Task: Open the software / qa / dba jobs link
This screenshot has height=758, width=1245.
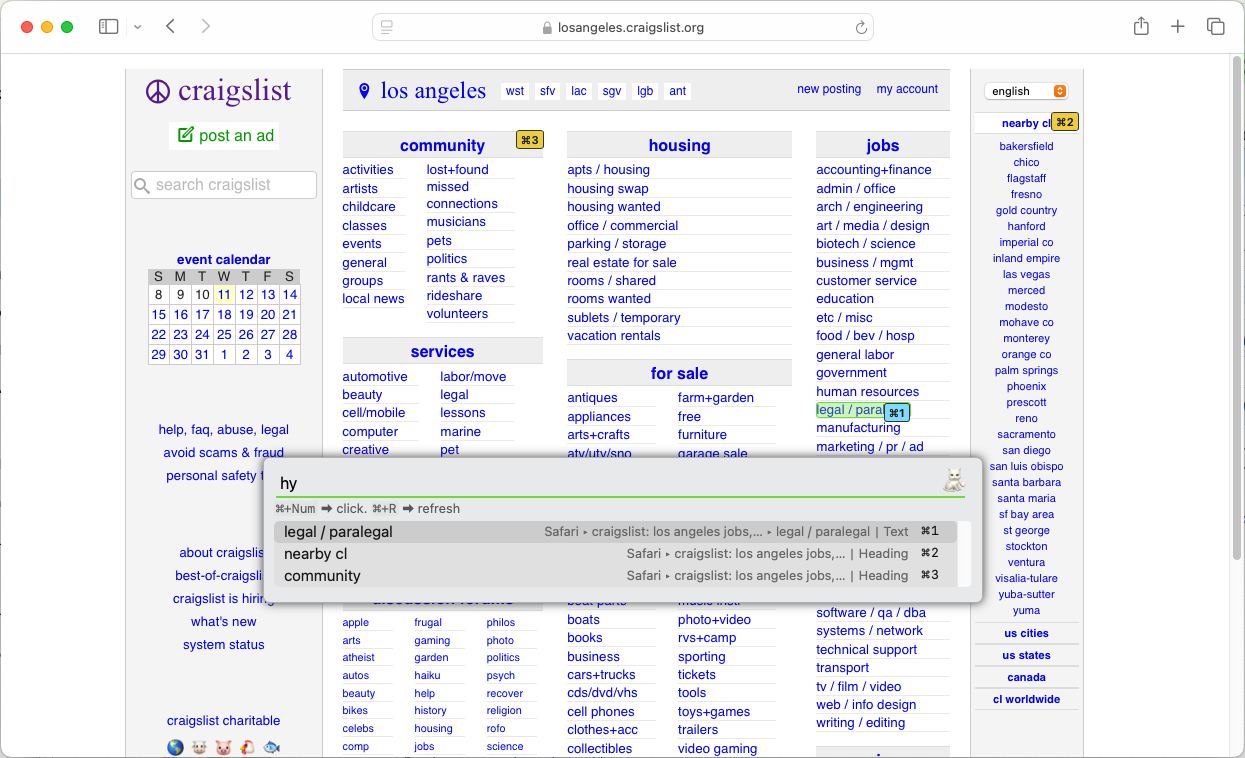Action: pyautogui.click(x=871, y=613)
